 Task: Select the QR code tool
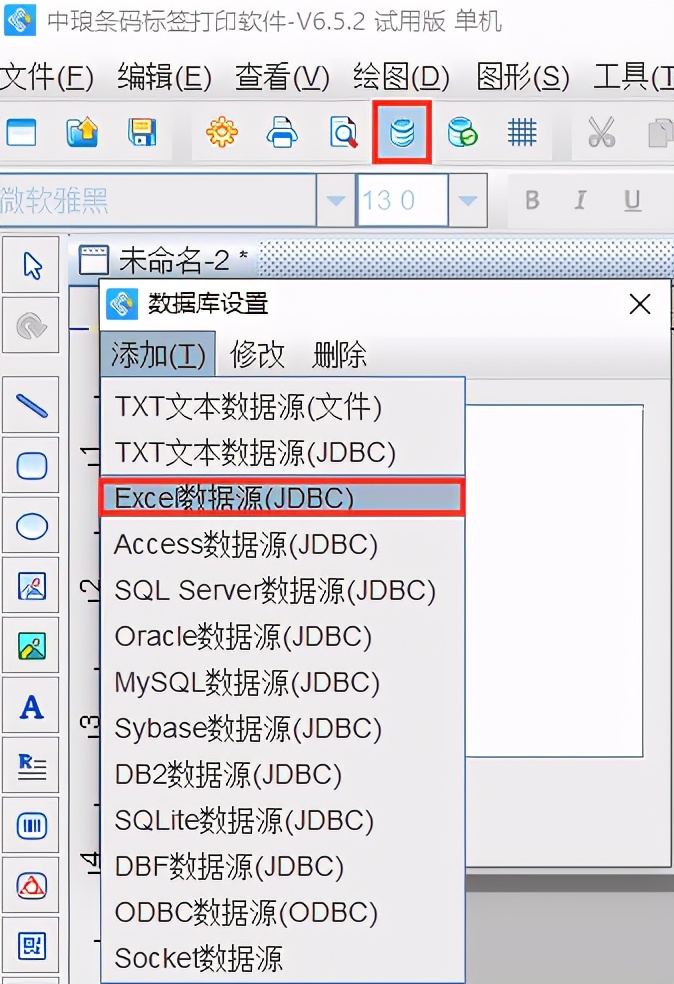(x=31, y=946)
